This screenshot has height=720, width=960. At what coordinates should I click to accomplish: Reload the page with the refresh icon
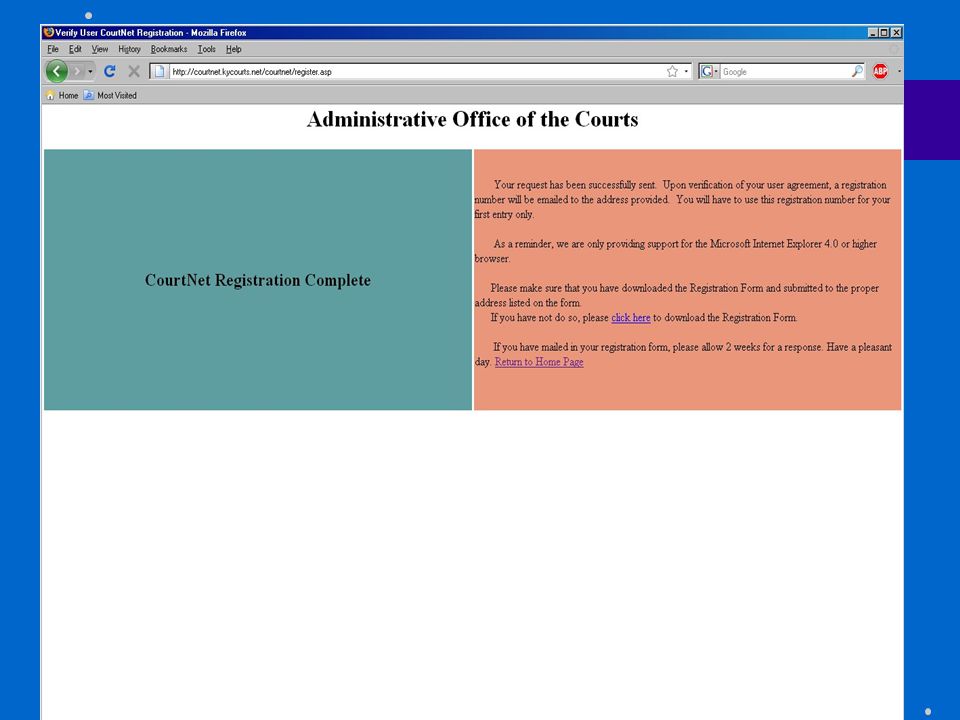point(110,72)
